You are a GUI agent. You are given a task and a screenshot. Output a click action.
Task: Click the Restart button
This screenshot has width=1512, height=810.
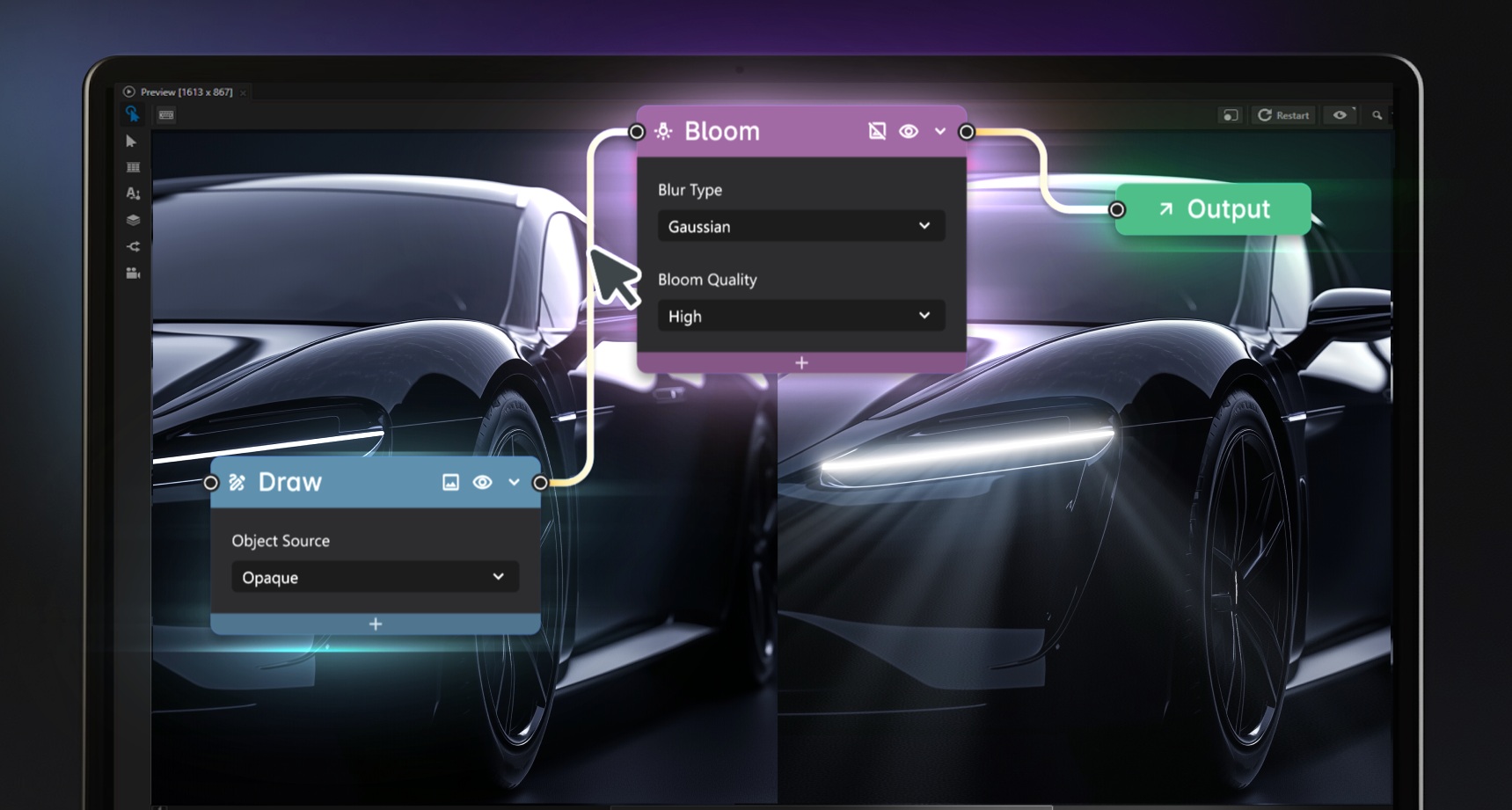(1282, 115)
